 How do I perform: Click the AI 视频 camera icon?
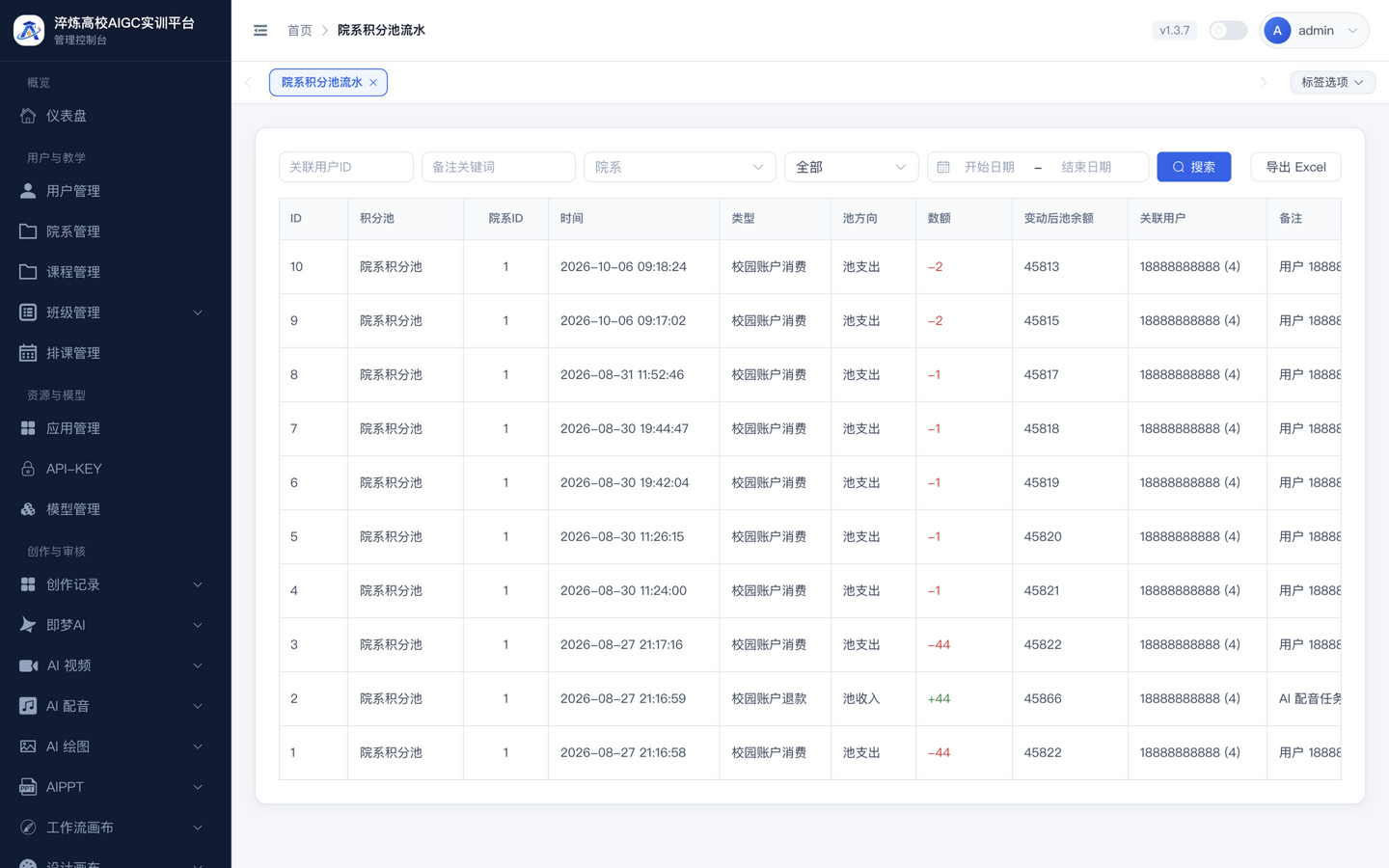point(28,665)
